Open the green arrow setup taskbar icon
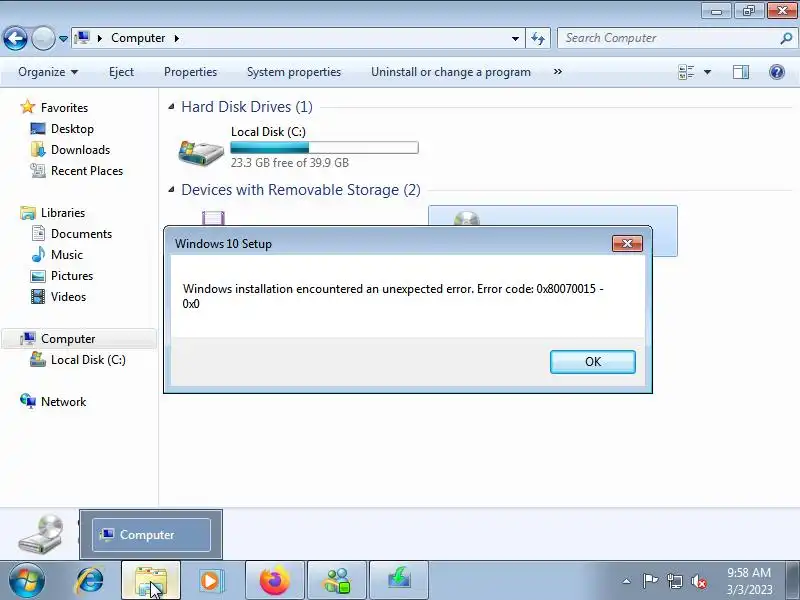Image resolution: width=800 pixels, height=600 pixels. pos(398,581)
